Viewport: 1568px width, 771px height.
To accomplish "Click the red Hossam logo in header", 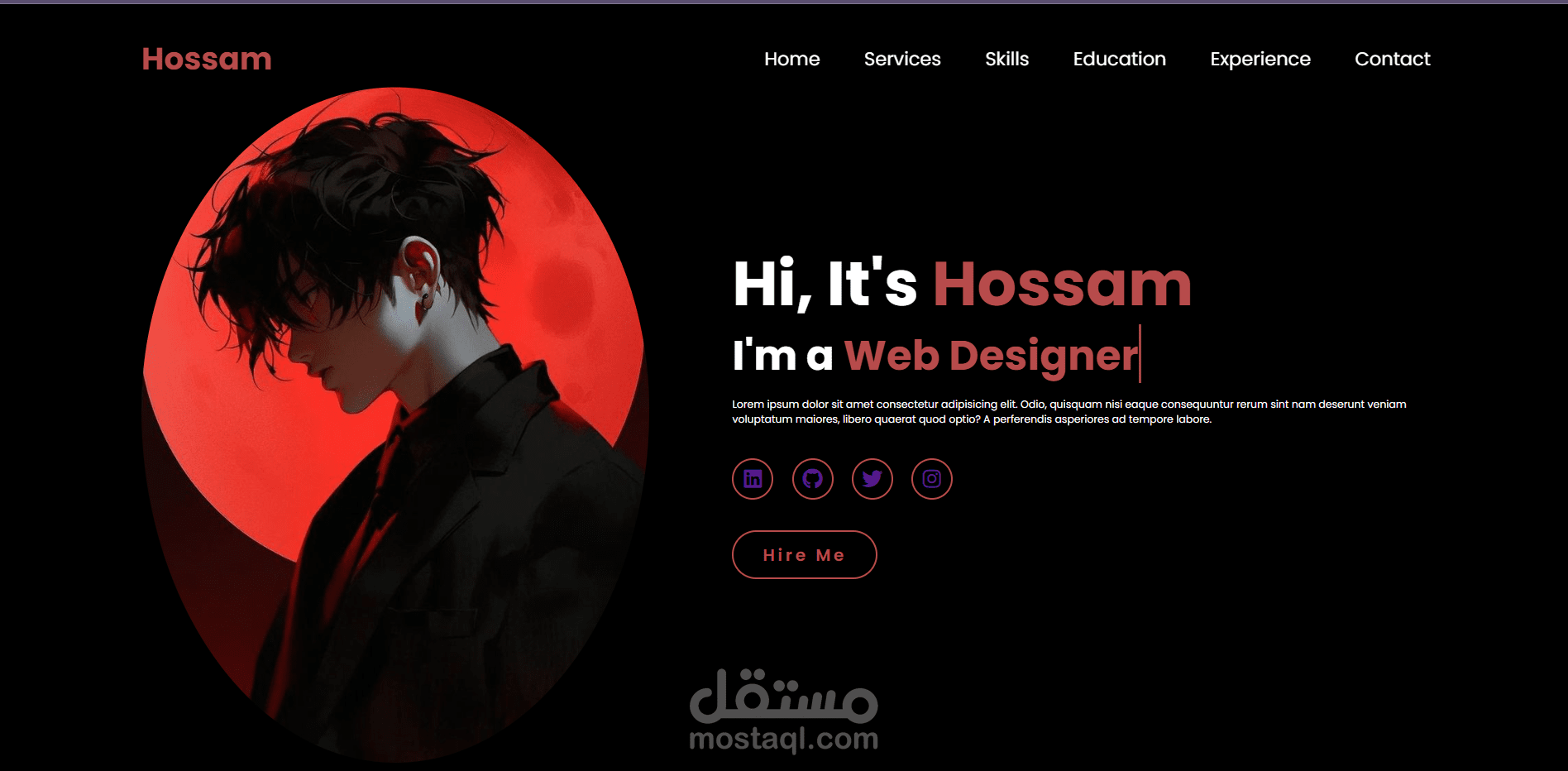I will (x=207, y=59).
